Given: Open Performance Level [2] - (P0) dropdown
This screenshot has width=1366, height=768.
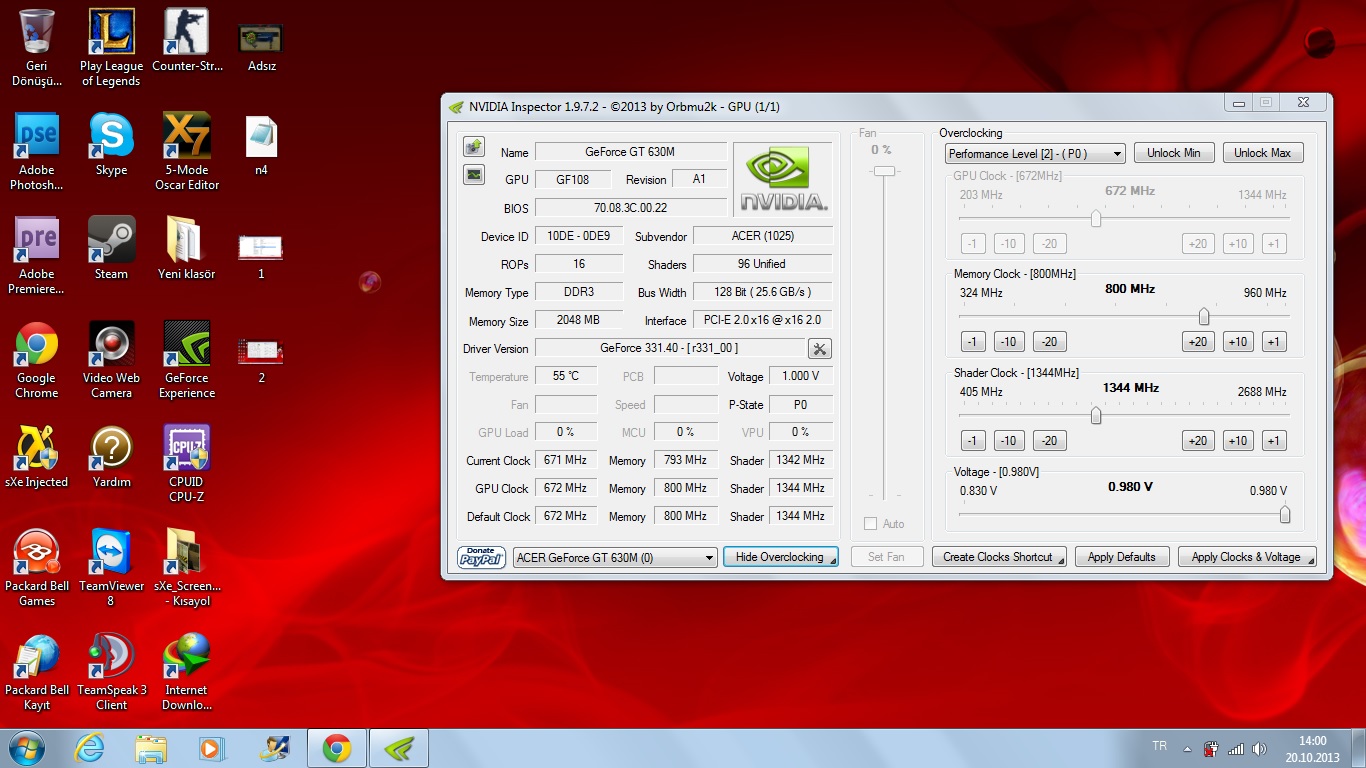Looking at the screenshot, I should pos(1035,153).
